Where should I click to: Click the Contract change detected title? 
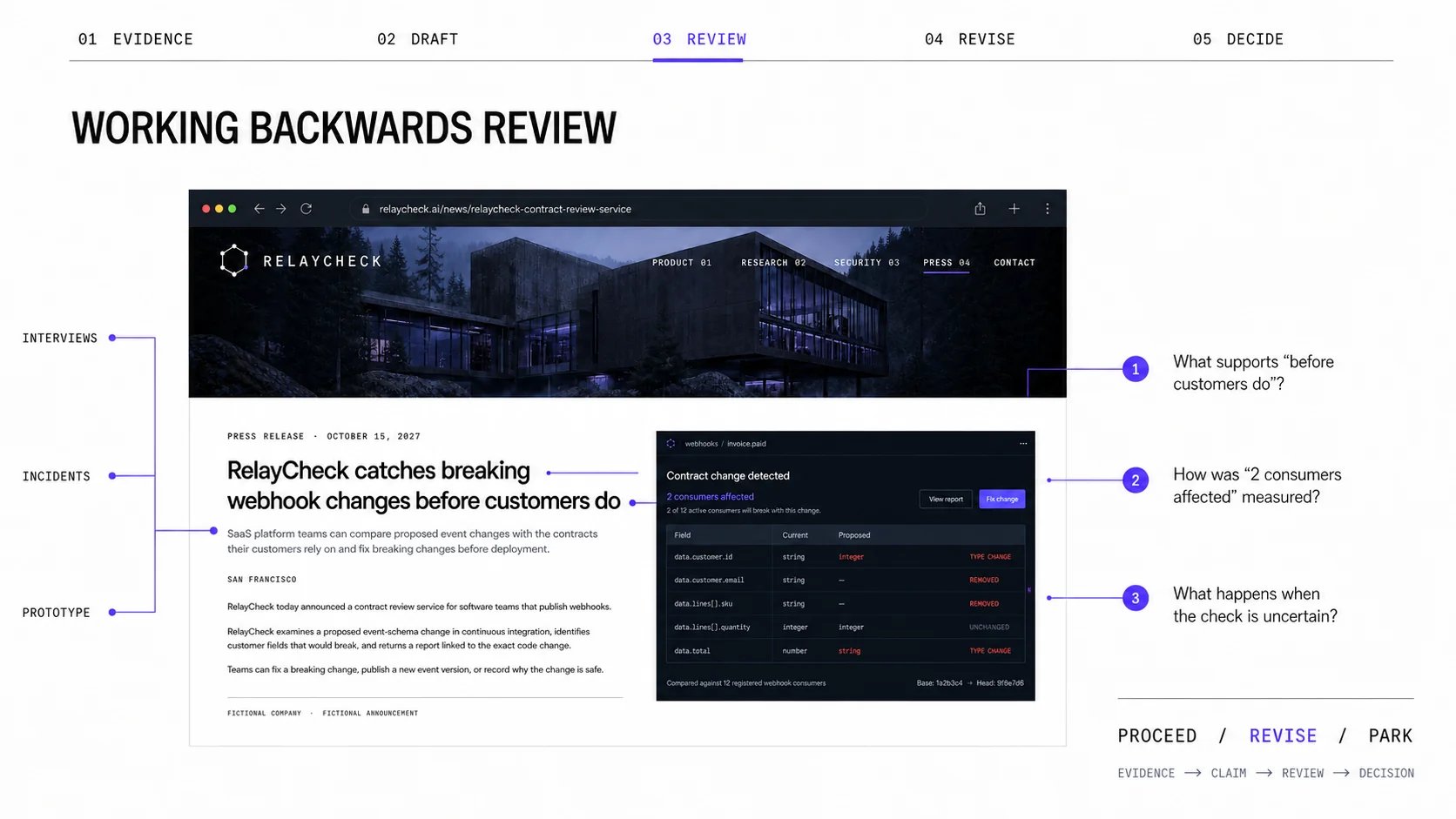(x=728, y=476)
